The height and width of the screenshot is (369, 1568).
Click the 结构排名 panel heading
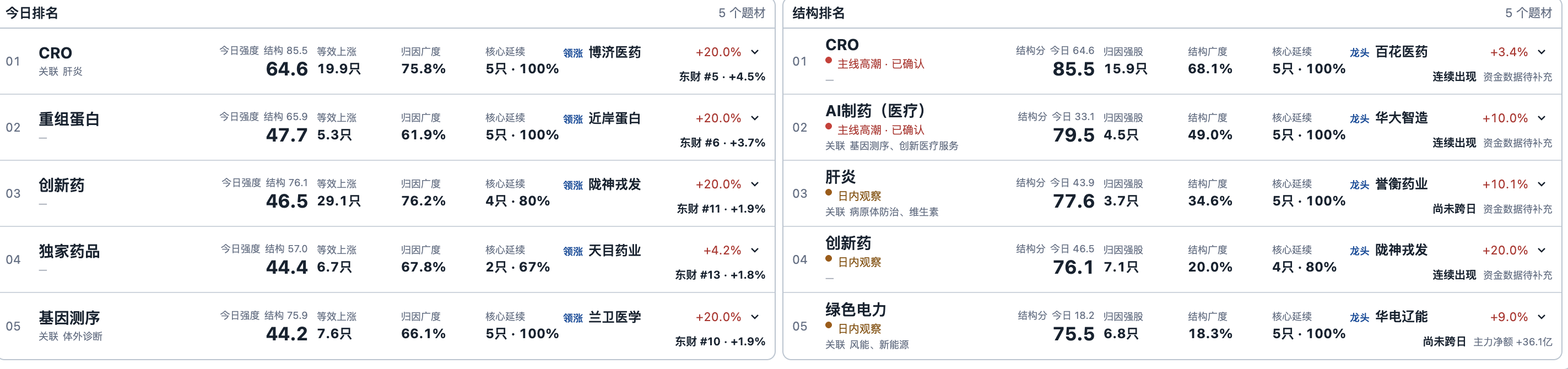pyautogui.click(x=818, y=13)
